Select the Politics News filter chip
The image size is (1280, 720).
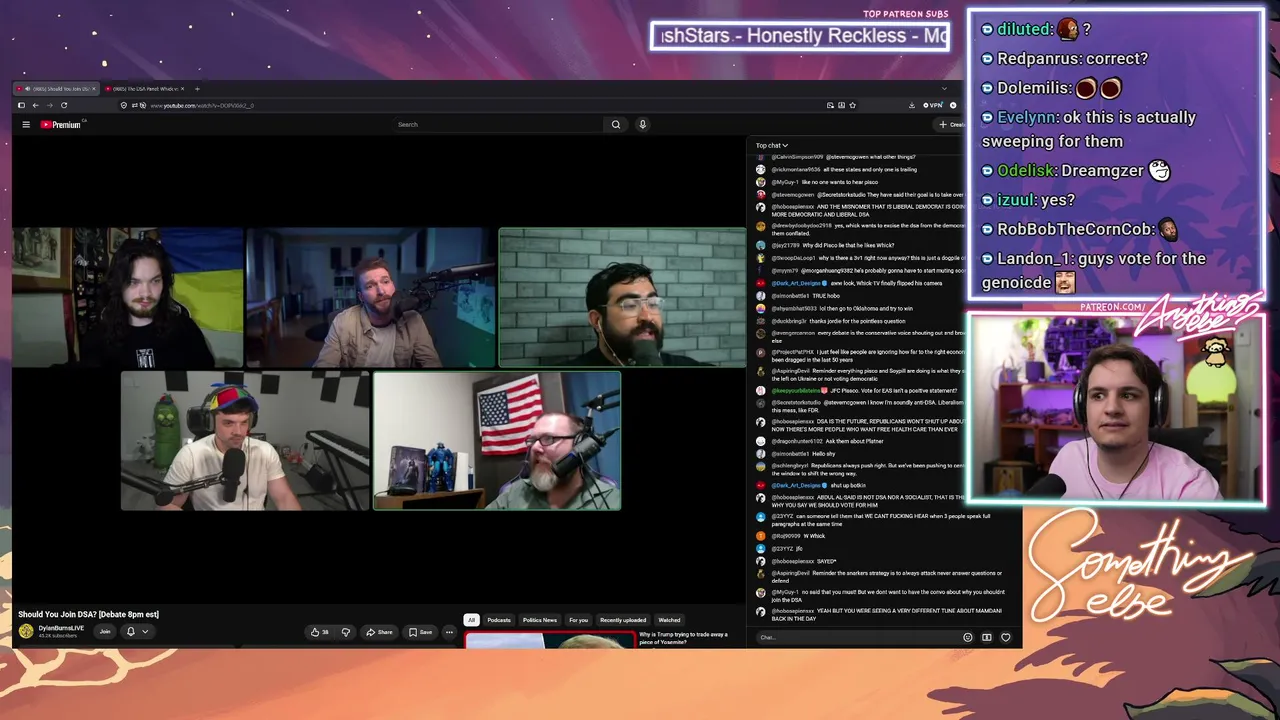(540, 620)
